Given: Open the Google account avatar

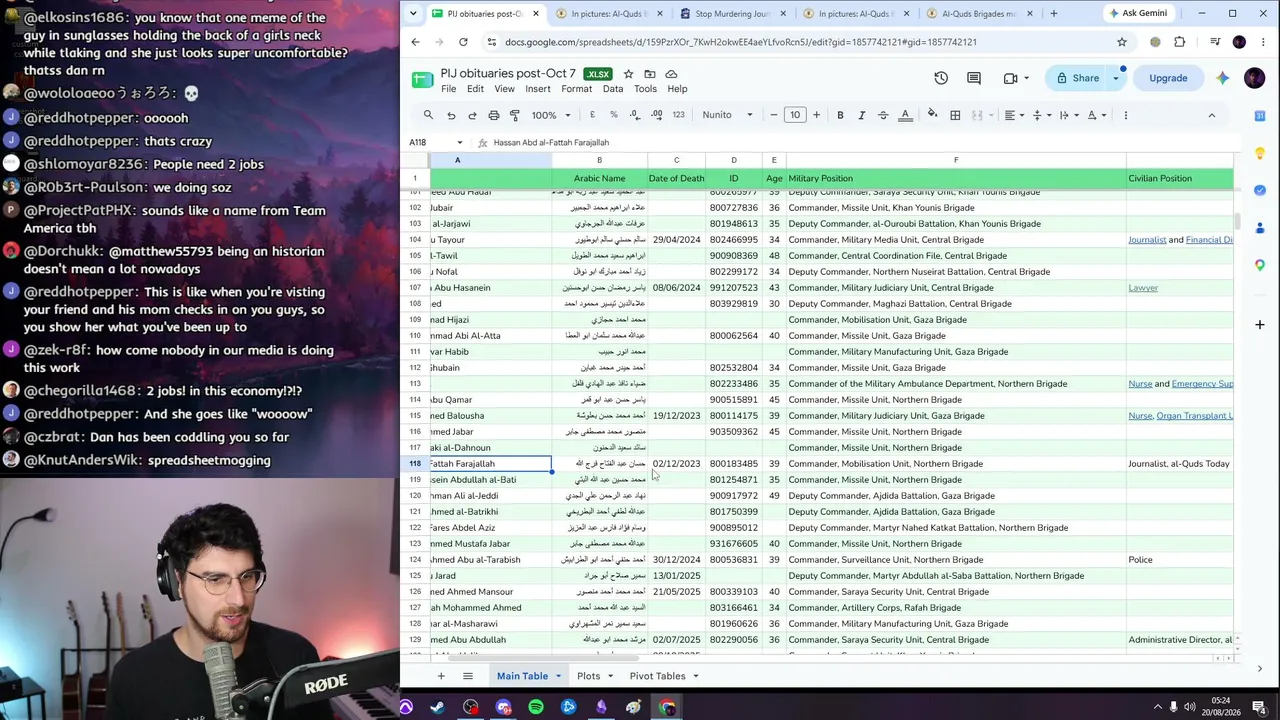Looking at the screenshot, I should [x=1255, y=78].
